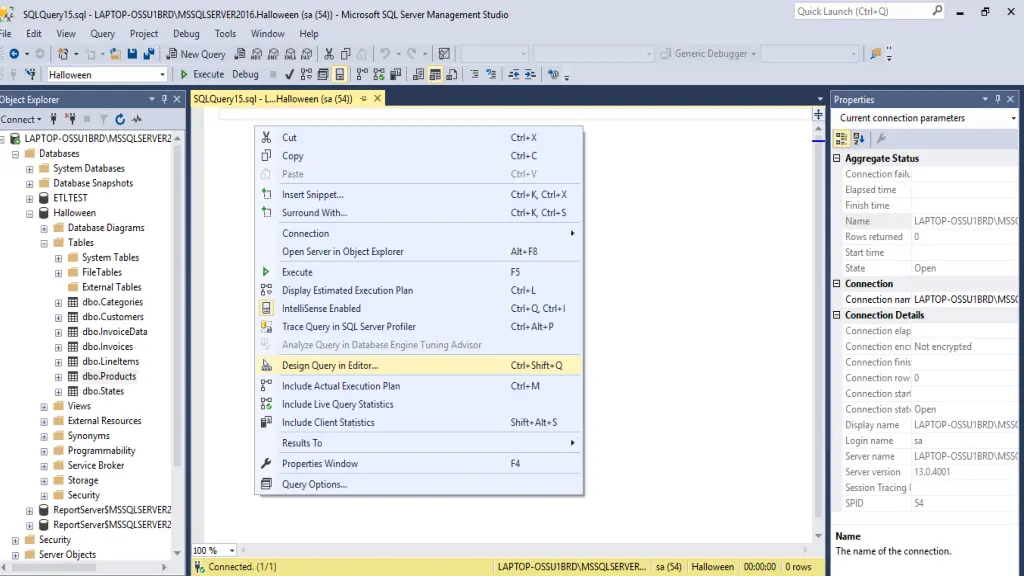Click the Object Explorer Activity Monitor icon

point(136,120)
